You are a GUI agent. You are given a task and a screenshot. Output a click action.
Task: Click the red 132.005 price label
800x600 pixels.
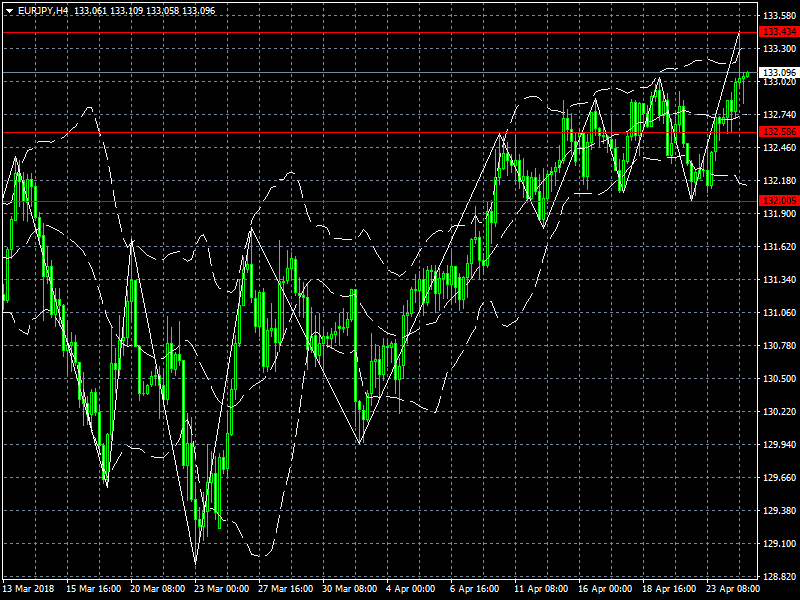[778, 201]
